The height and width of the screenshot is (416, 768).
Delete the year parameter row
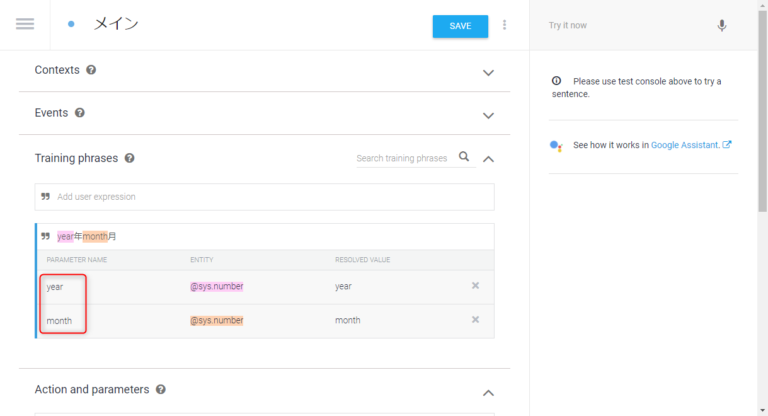tap(475, 286)
